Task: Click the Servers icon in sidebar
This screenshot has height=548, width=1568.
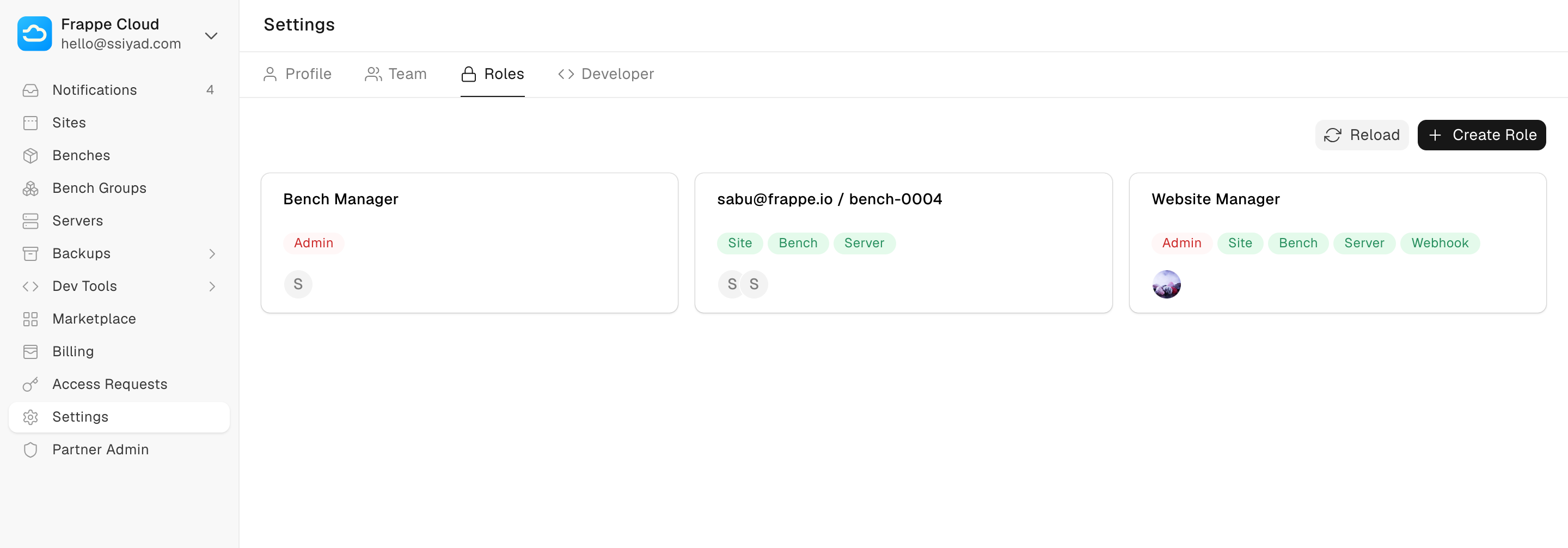Action: pos(30,221)
